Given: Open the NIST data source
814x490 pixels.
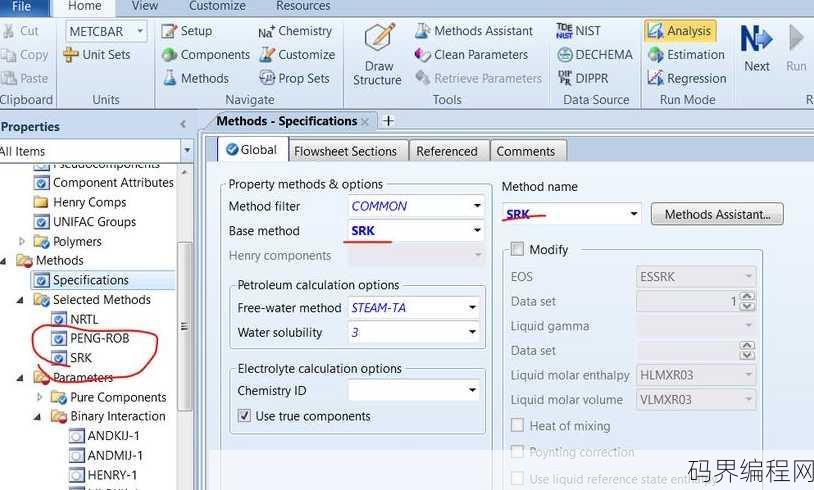Looking at the screenshot, I should point(578,31).
